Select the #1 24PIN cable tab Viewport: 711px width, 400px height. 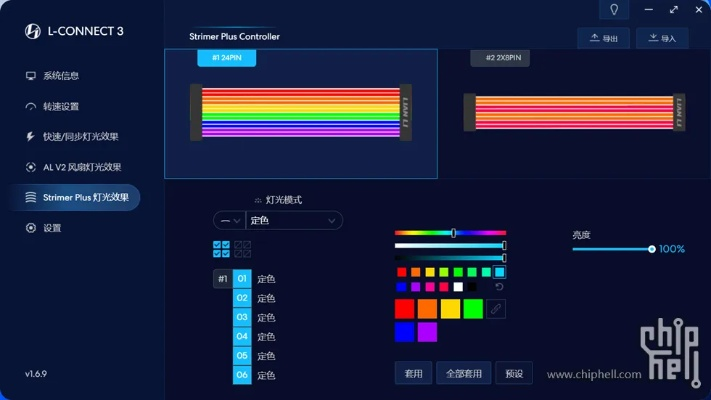pyautogui.click(x=227, y=58)
